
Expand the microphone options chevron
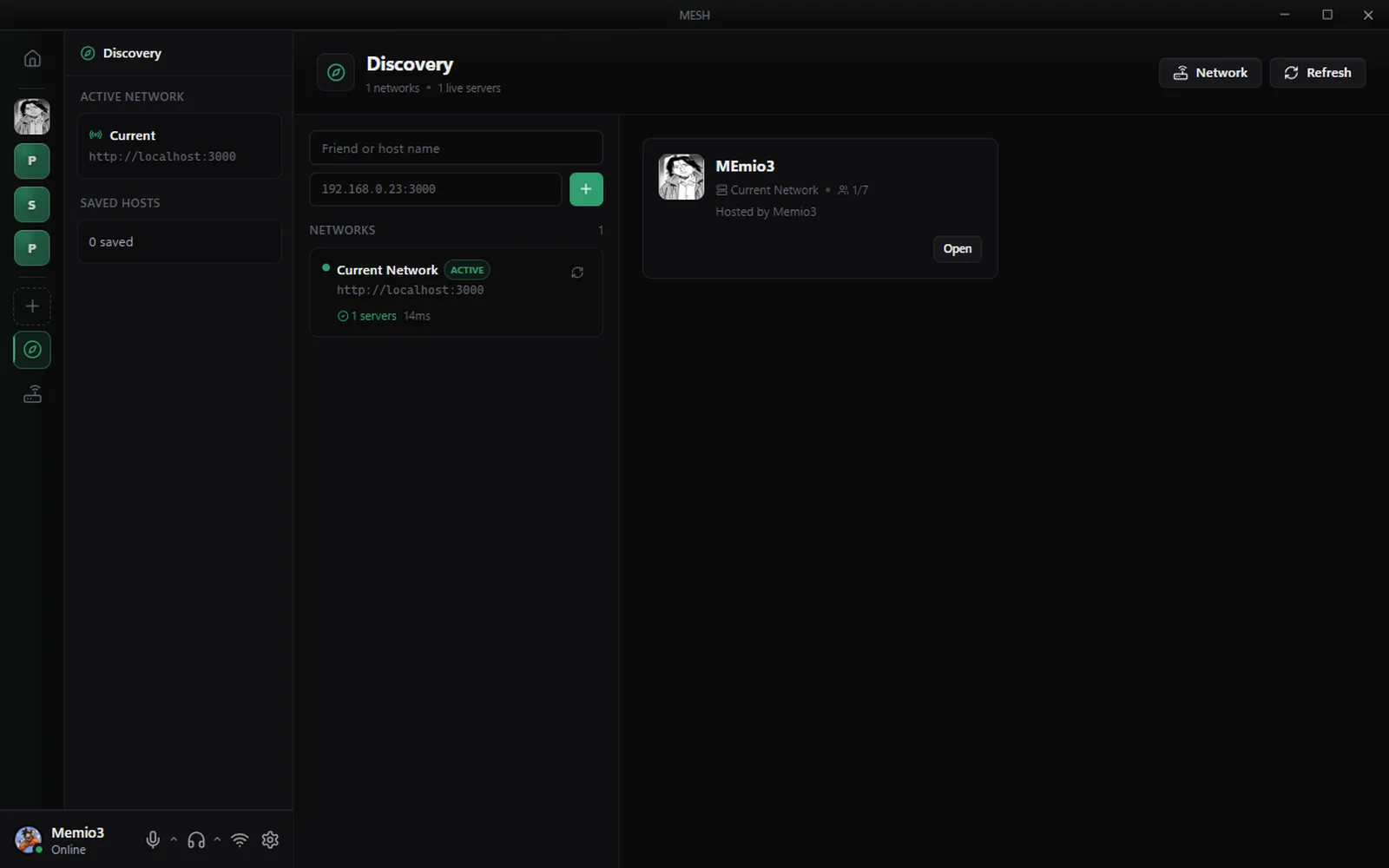[x=174, y=838]
